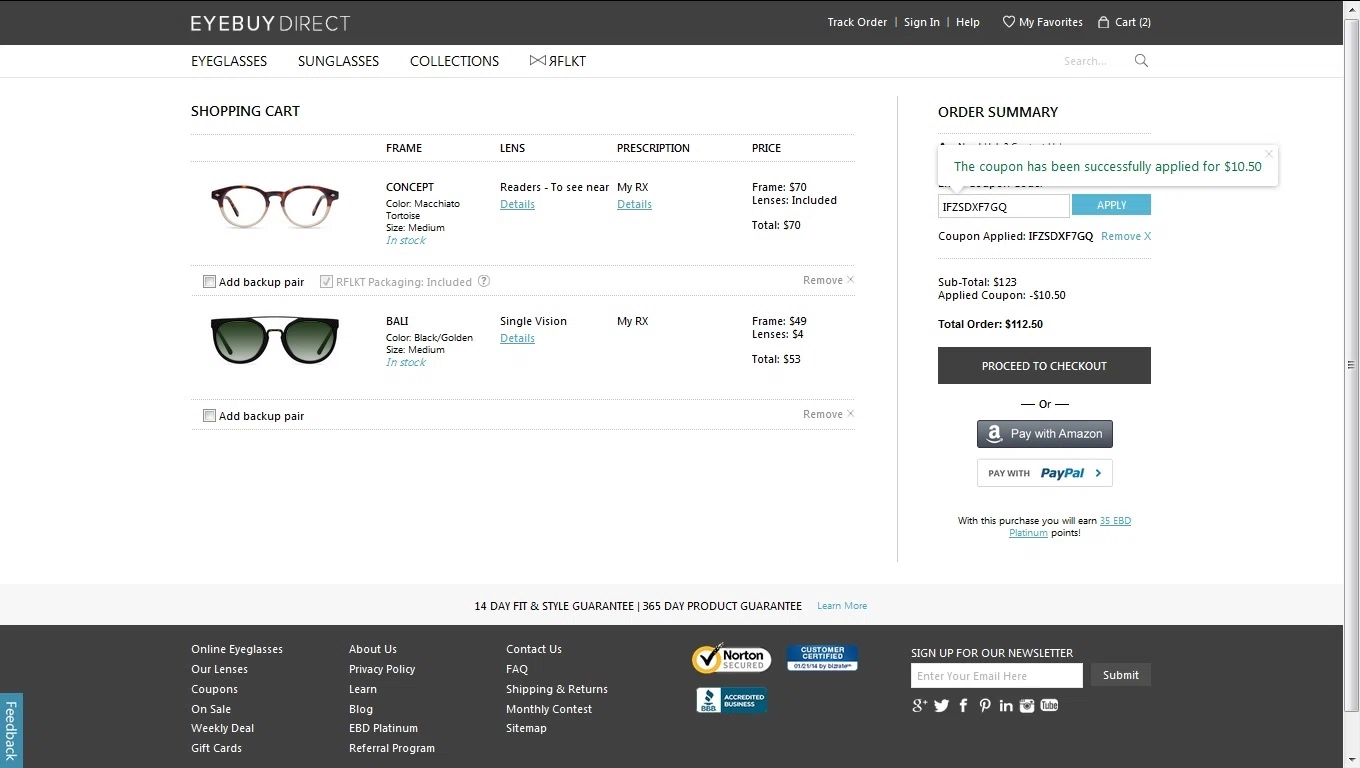Open Our Lenses footer link
This screenshot has width=1360, height=768.
tap(219, 669)
